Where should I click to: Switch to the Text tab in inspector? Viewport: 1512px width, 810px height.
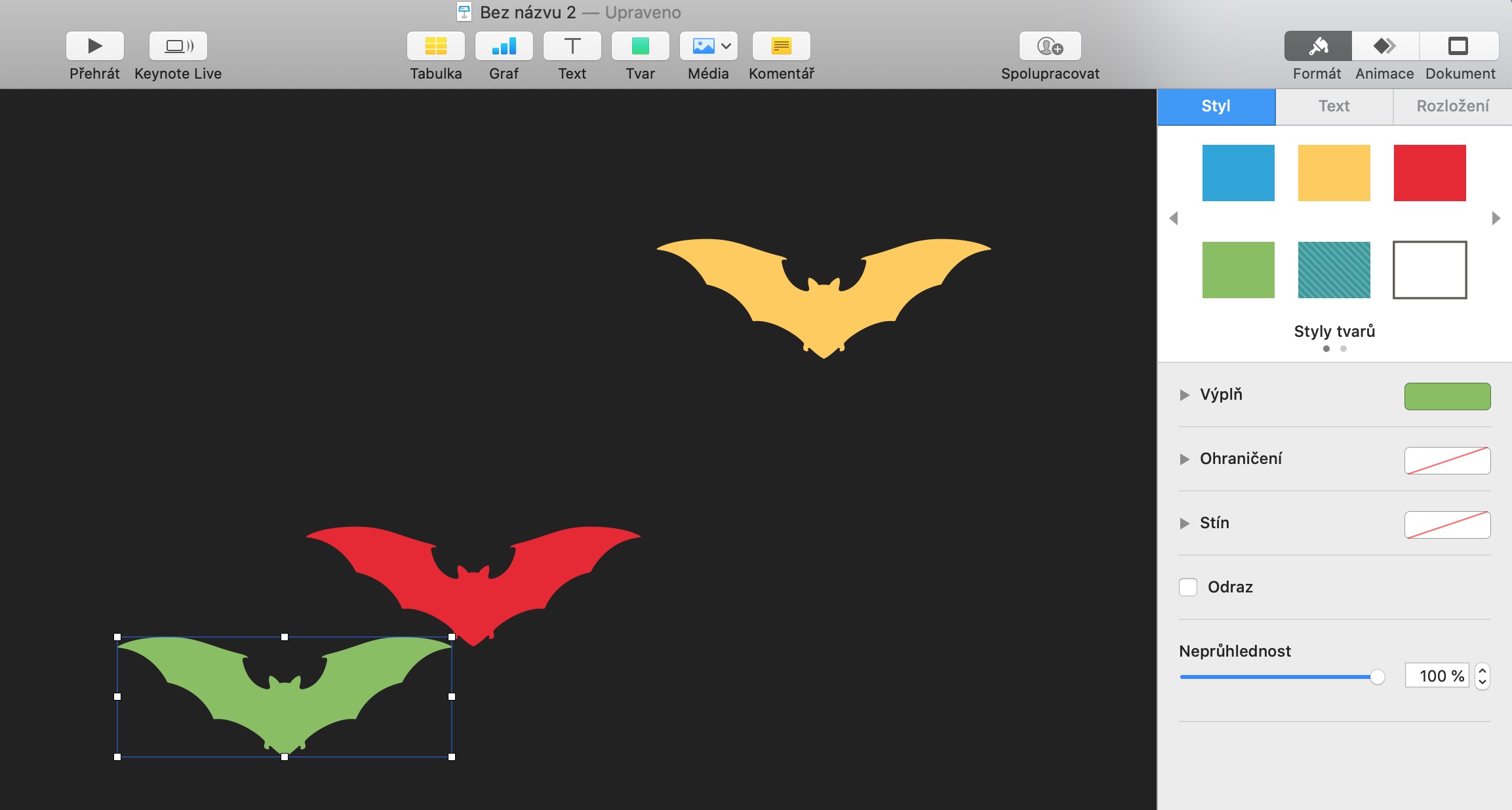(x=1334, y=106)
